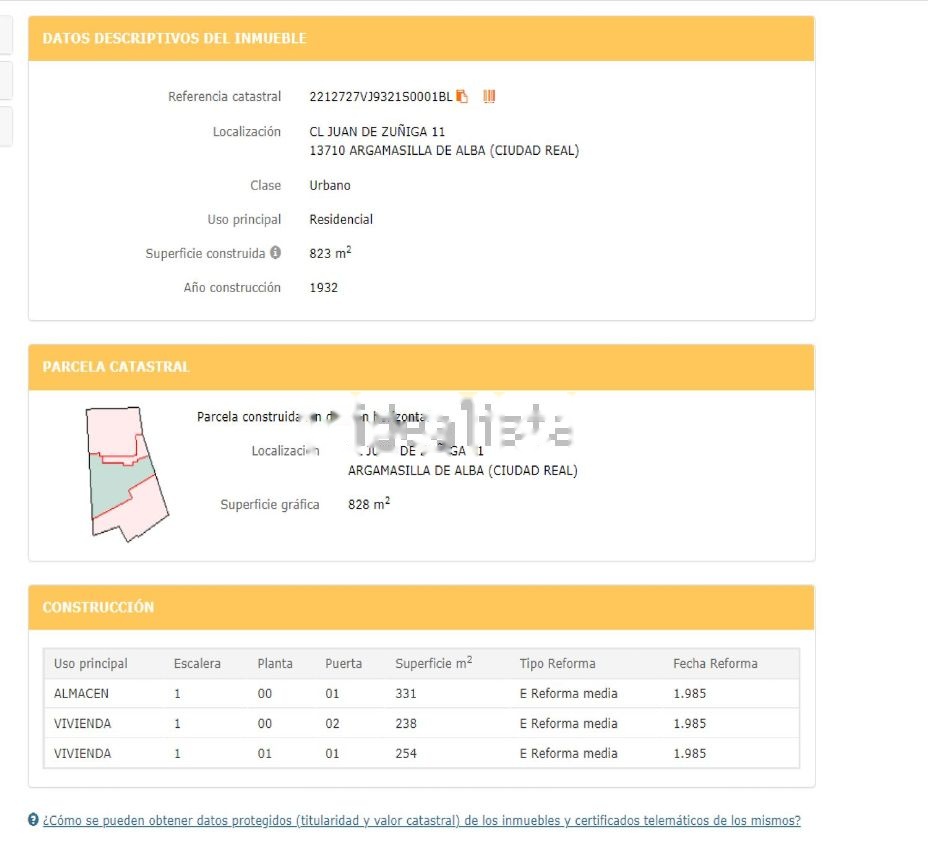Screen dimensions: 928x850
Task: Open the info icon next to Superficie construida
Action: click(x=276, y=253)
